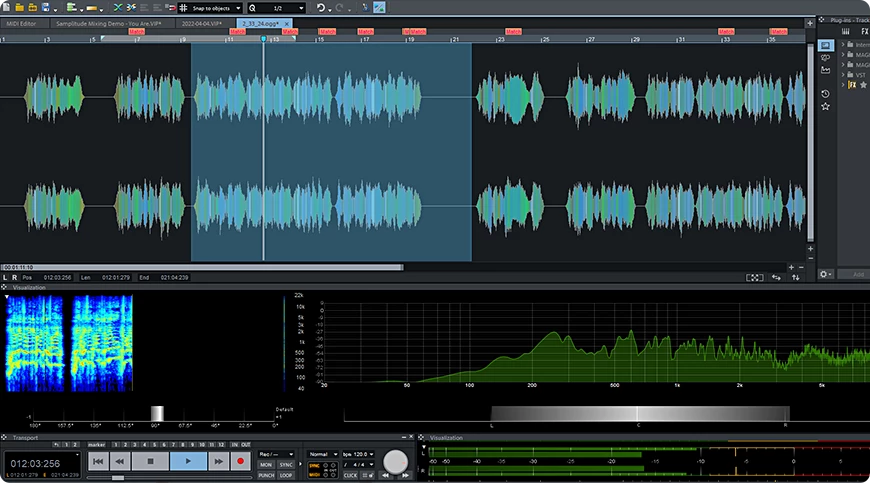Toggle the LOOP playback button
Screen dimensions: 870x483
pos(286,475)
